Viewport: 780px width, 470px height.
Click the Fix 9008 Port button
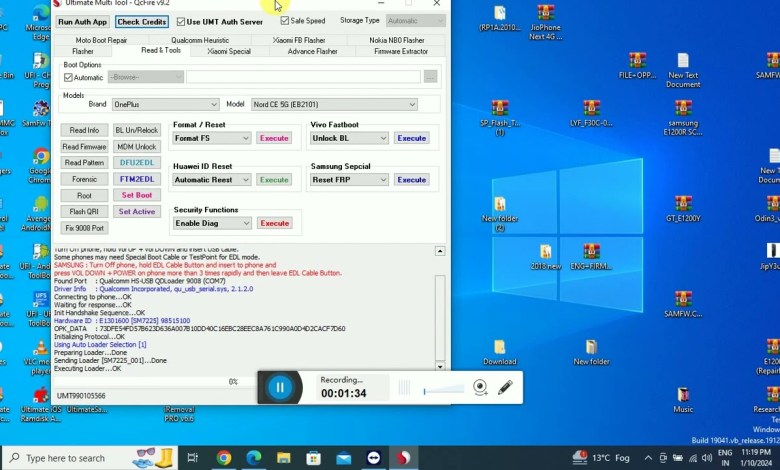84,228
